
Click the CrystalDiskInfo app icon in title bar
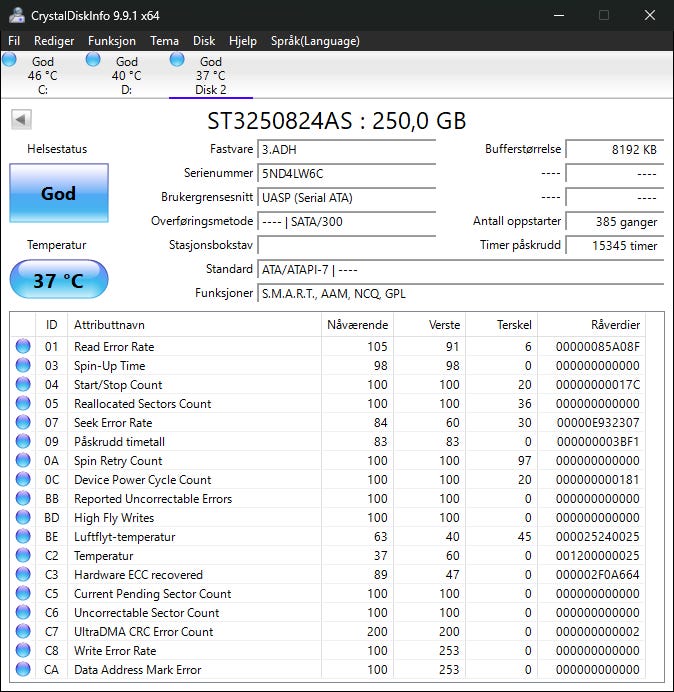[16, 15]
